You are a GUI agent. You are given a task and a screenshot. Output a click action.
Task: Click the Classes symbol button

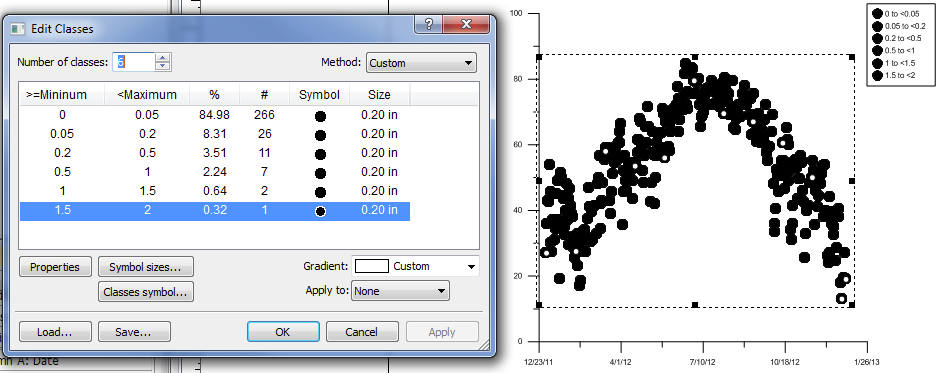pyautogui.click(x=146, y=292)
